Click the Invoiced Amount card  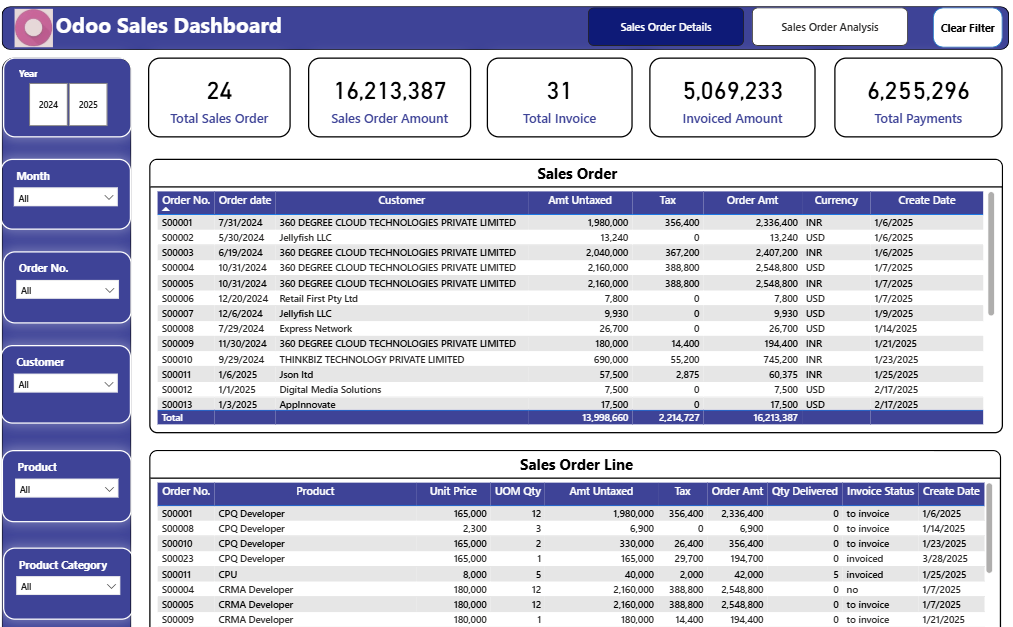pos(732,98)
